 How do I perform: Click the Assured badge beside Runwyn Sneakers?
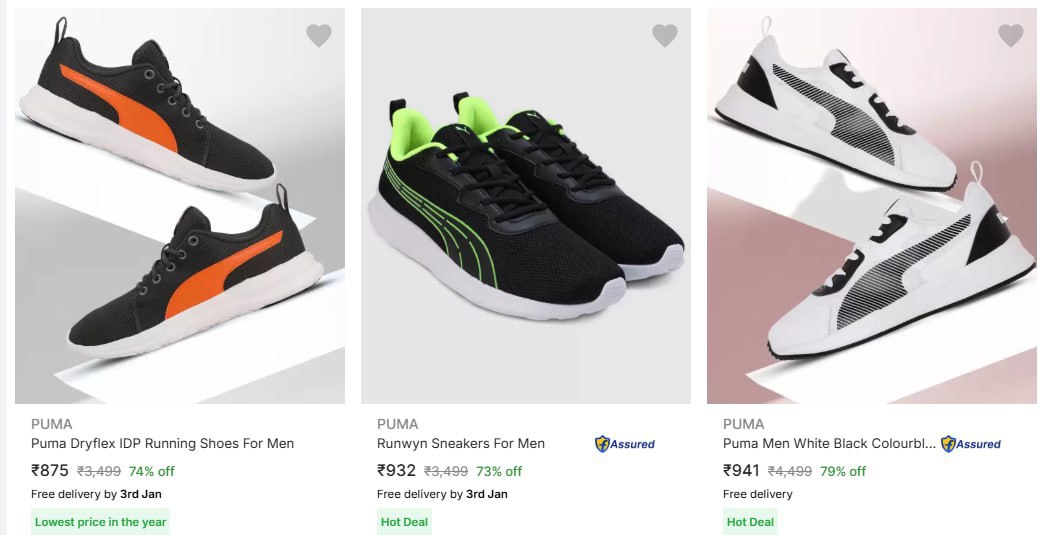(625, 444)
